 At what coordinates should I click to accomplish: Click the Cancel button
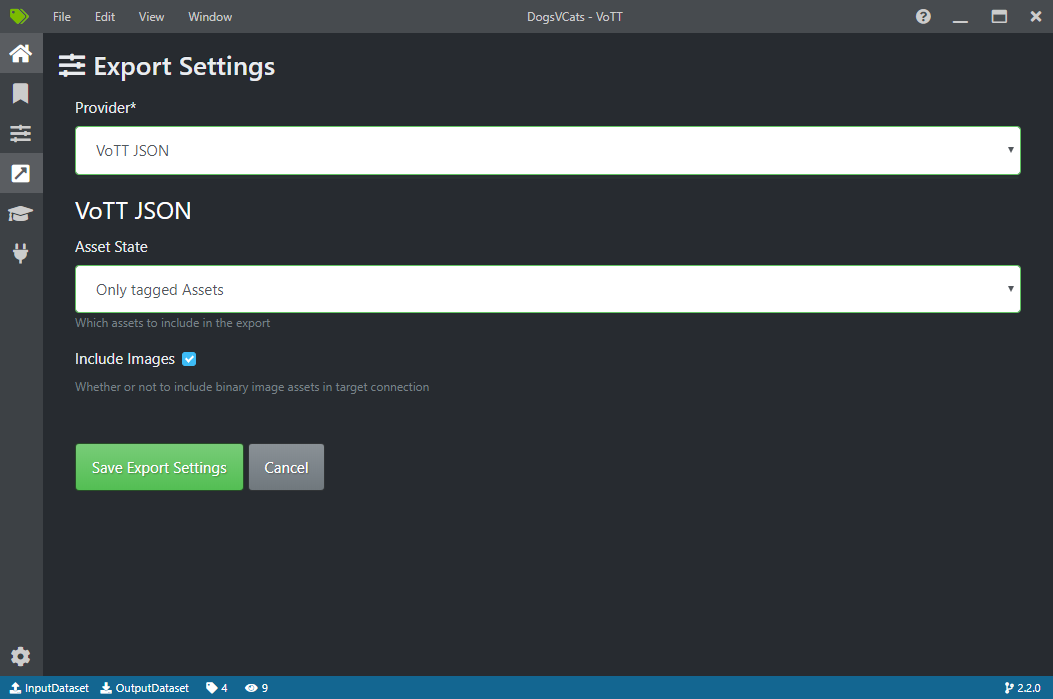[286, 467]
